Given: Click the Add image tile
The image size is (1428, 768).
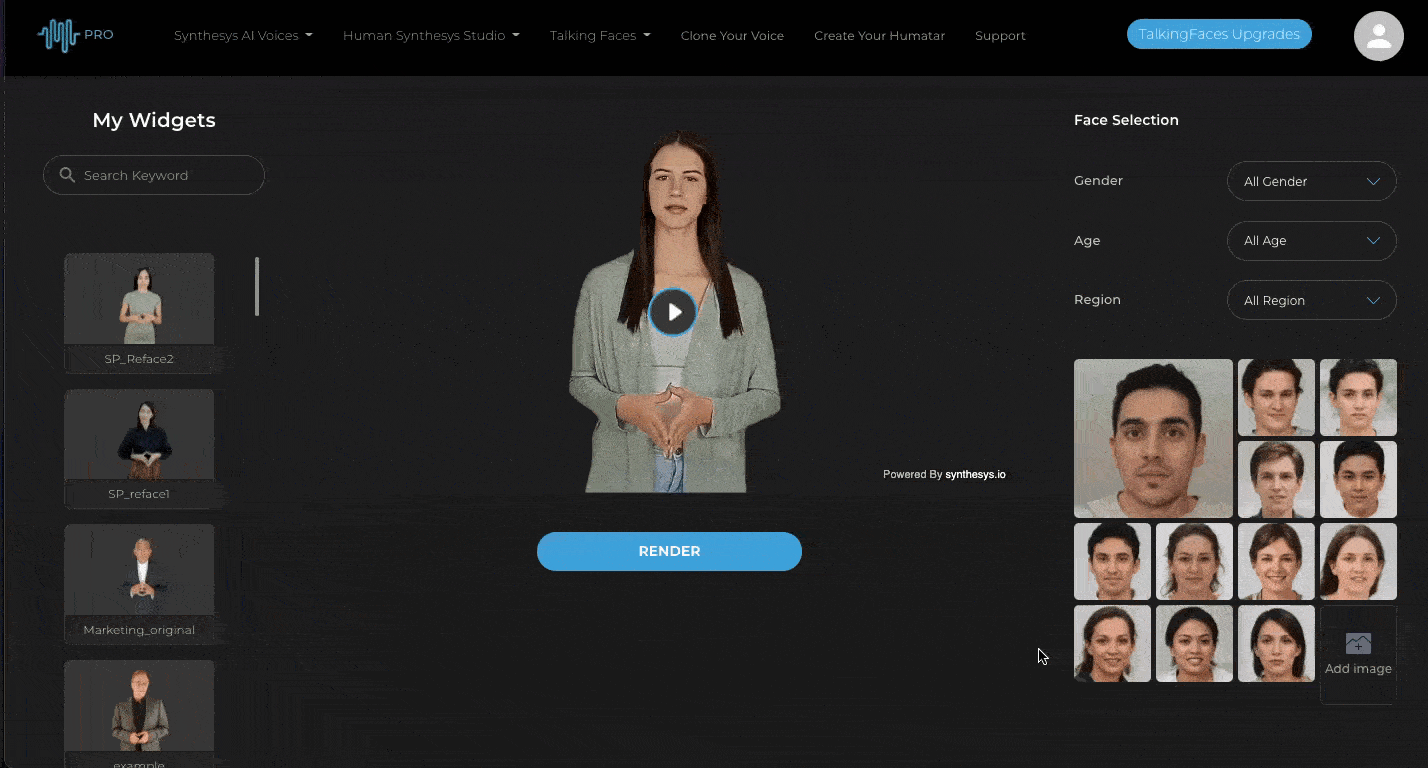Looking at the screenshot, I should tap(1358, 654).
